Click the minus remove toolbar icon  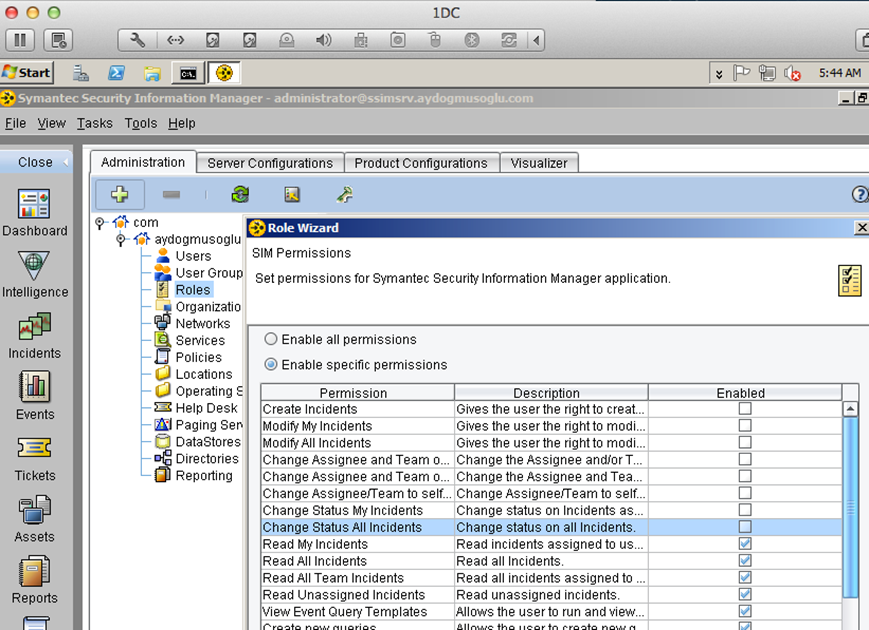(171, 194)
